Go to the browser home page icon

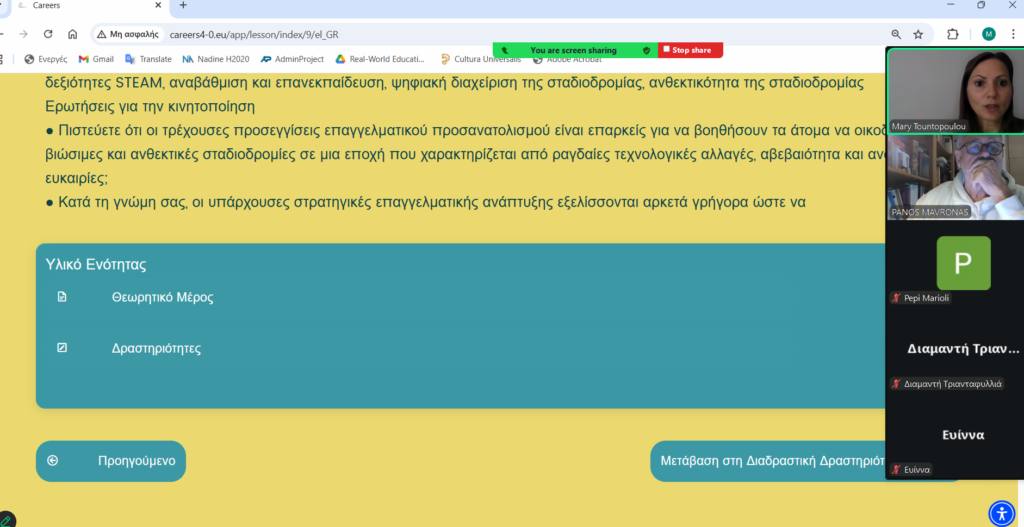click(x=72, y=35)
